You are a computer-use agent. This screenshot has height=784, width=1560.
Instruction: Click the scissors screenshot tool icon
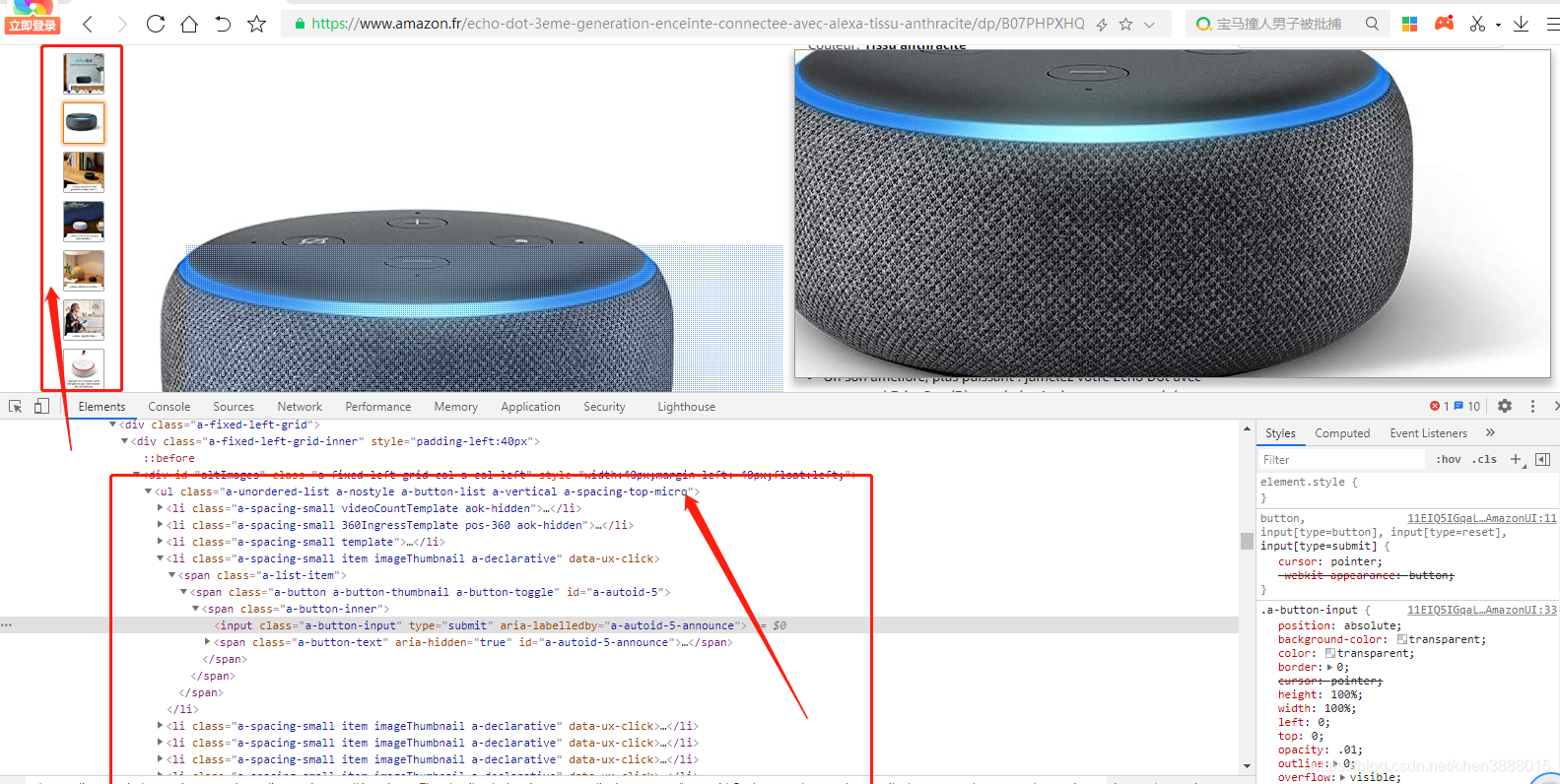(x=1477, y=24)
